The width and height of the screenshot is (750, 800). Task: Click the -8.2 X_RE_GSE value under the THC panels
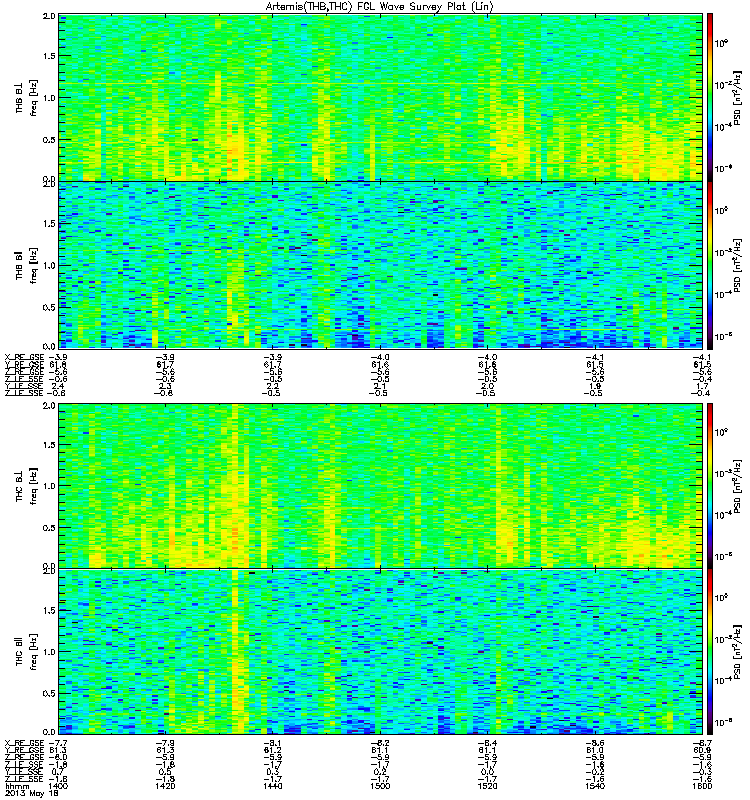[x=381, y=743]
